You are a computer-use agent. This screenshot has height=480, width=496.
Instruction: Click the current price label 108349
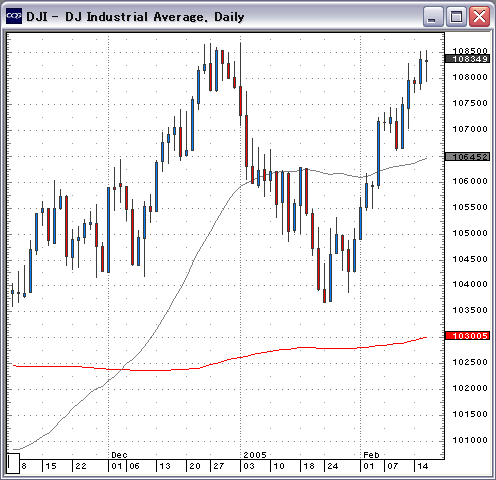tap(467, 59)
